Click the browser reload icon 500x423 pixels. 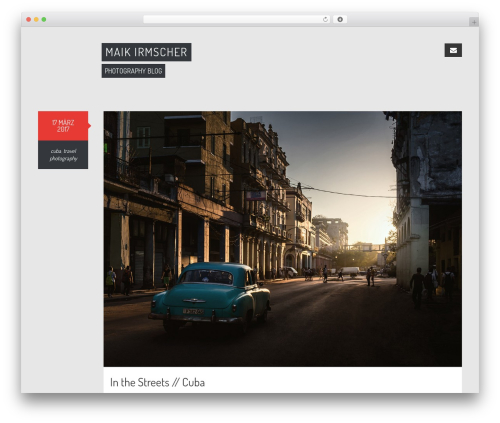tap(325, 20)
